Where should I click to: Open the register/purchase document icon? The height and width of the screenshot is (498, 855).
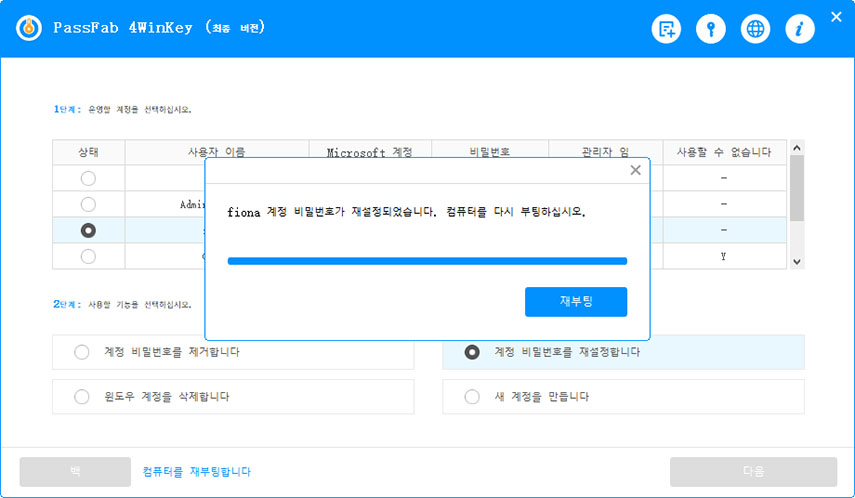[x=666, y=29]
